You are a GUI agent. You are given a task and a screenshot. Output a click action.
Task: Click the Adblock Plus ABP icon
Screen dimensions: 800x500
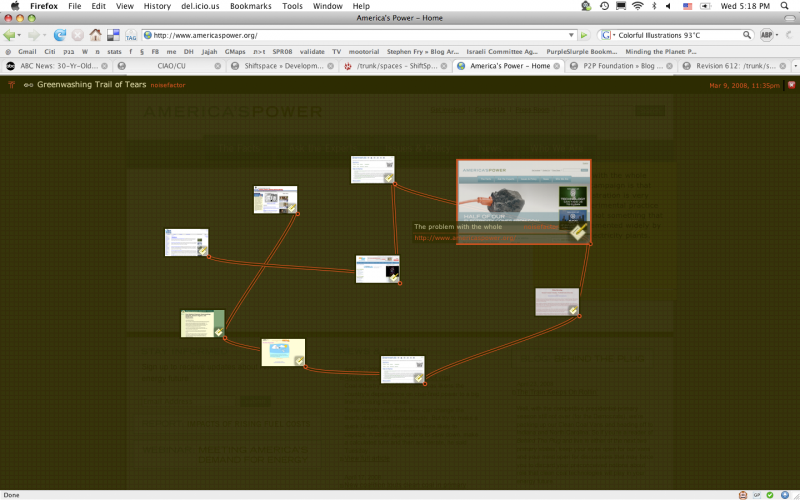(766, 35)
